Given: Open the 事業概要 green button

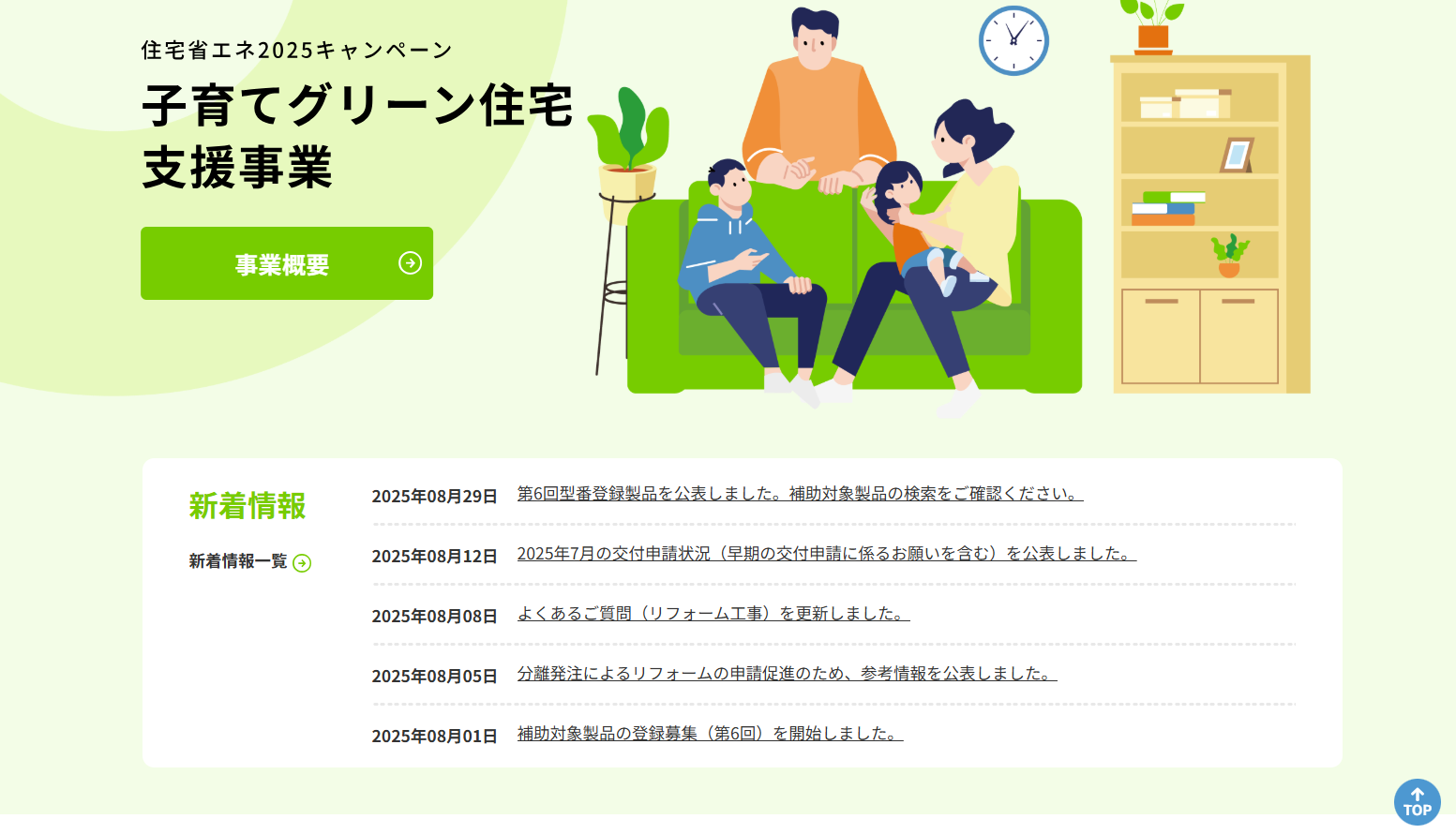Looking at the screenshot, I should [287, 263].
